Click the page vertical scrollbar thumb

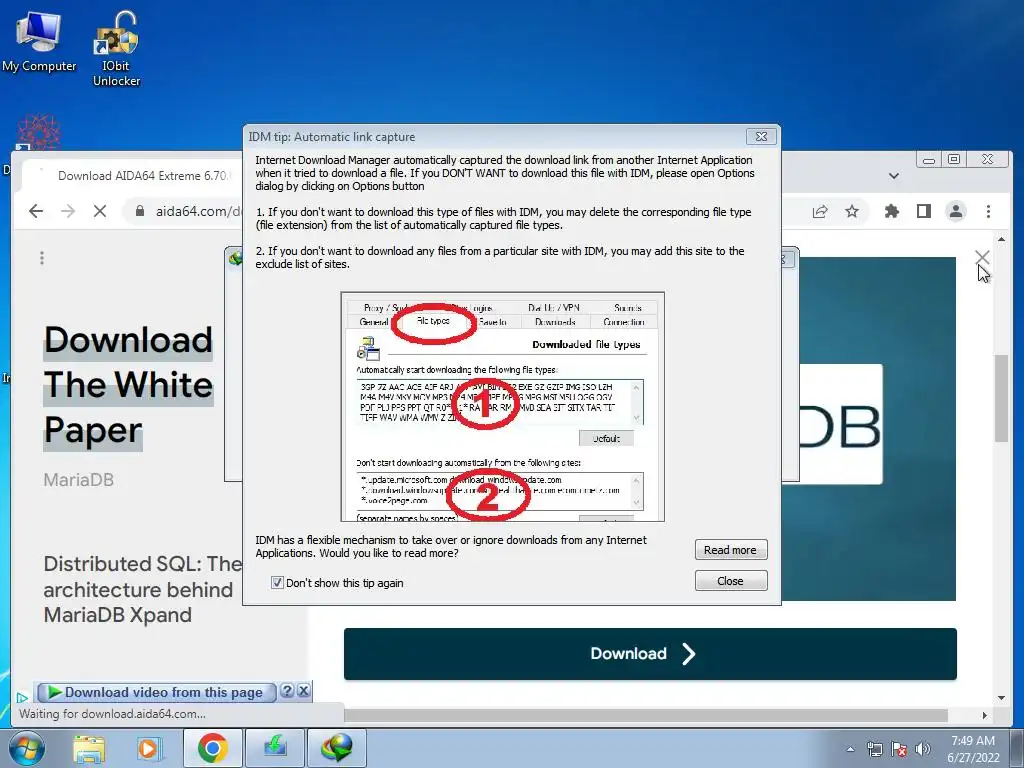[1001, 398]
